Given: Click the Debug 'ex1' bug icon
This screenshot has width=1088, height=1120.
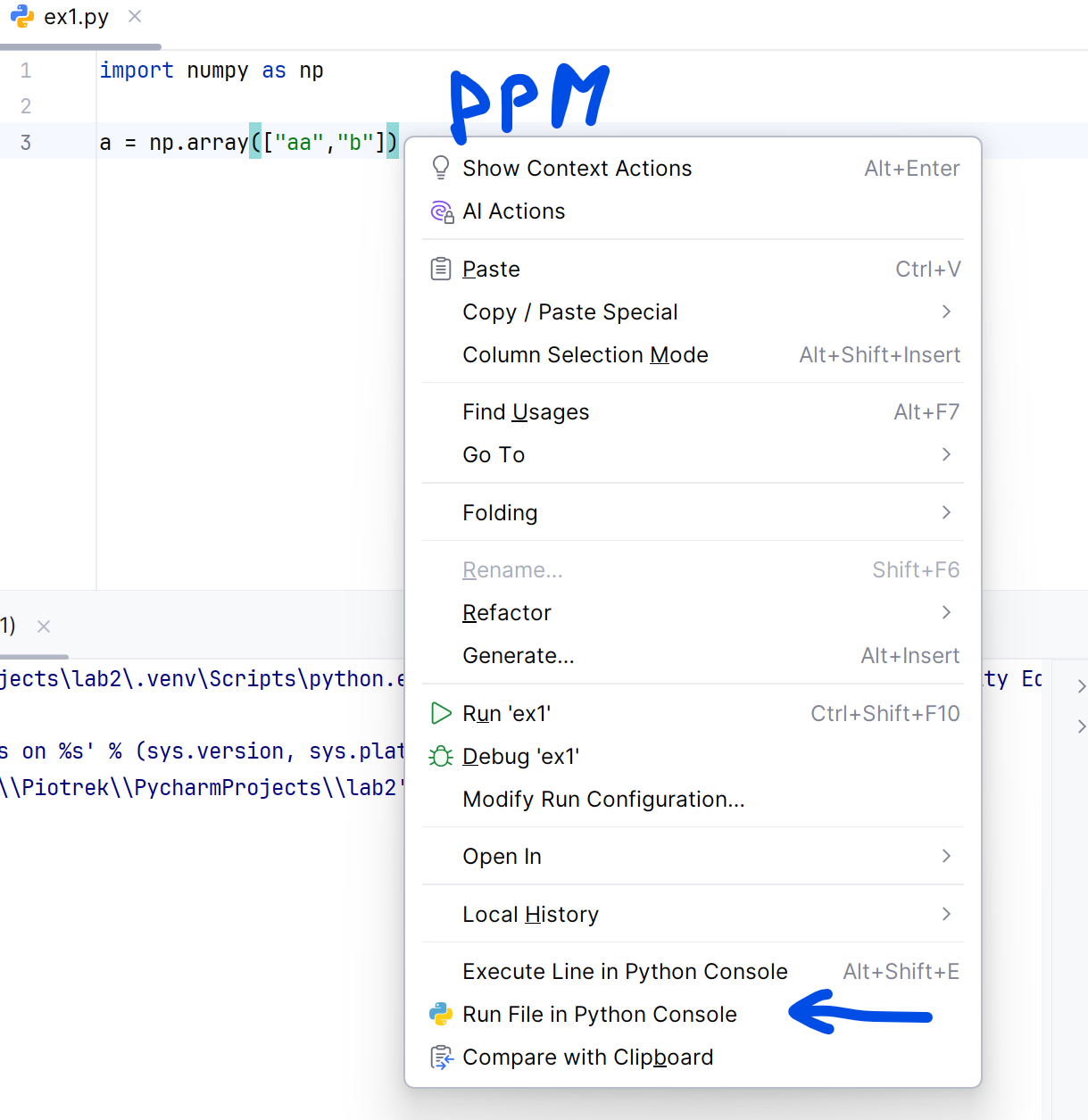Looking at the screenshot, I should (x=441, y=757).
